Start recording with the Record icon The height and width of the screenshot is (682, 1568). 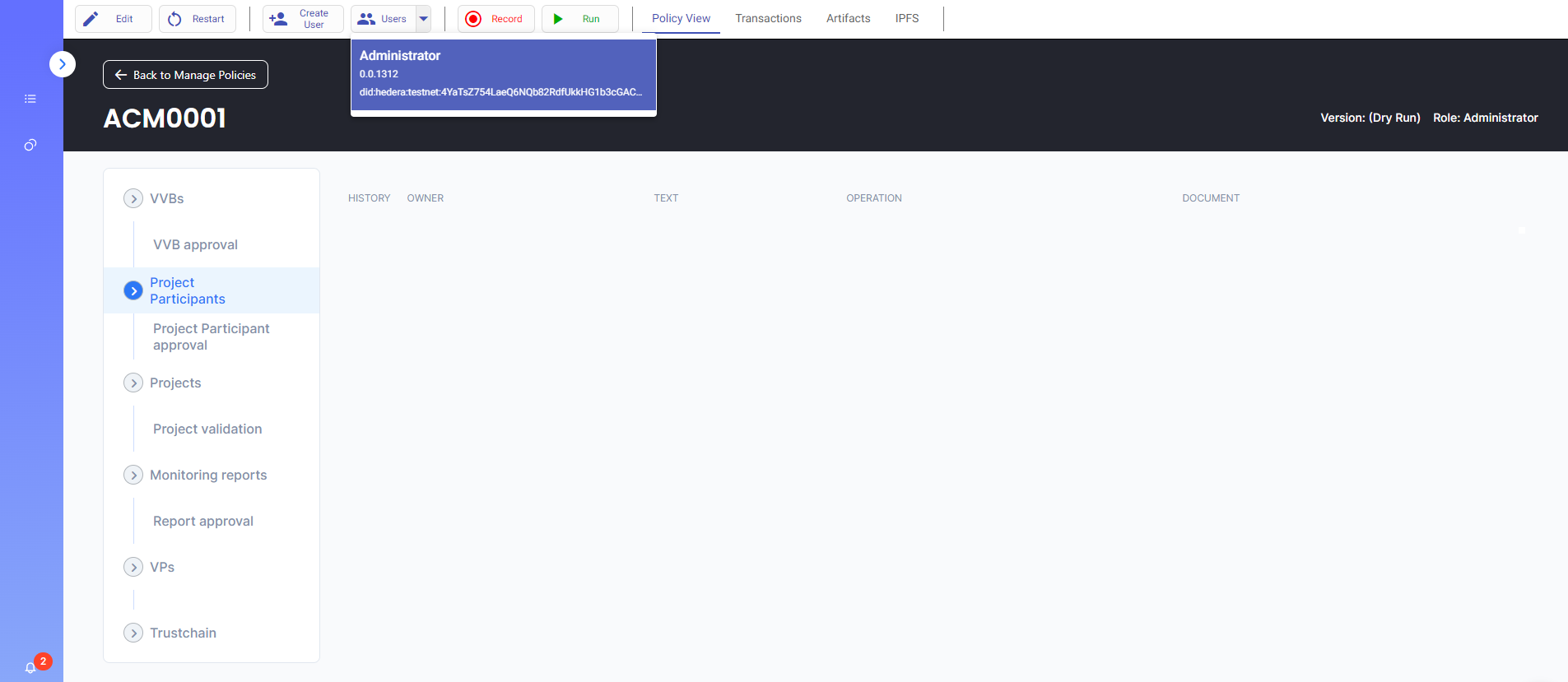tap(473, 19)
